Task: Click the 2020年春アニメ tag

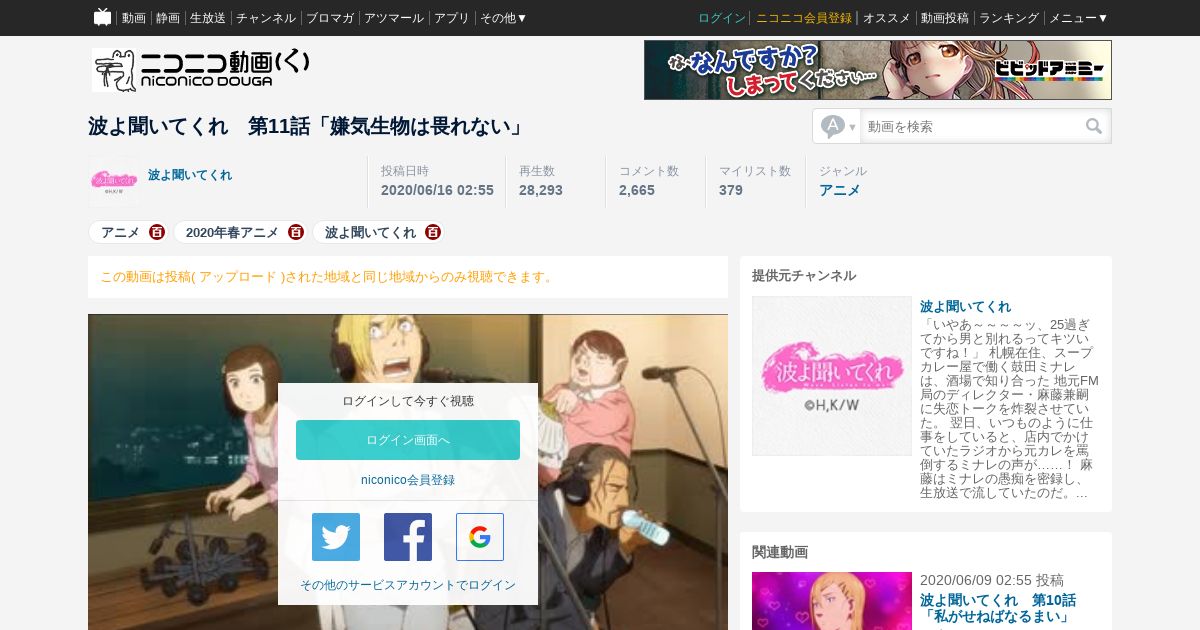Action: (232, 232)
